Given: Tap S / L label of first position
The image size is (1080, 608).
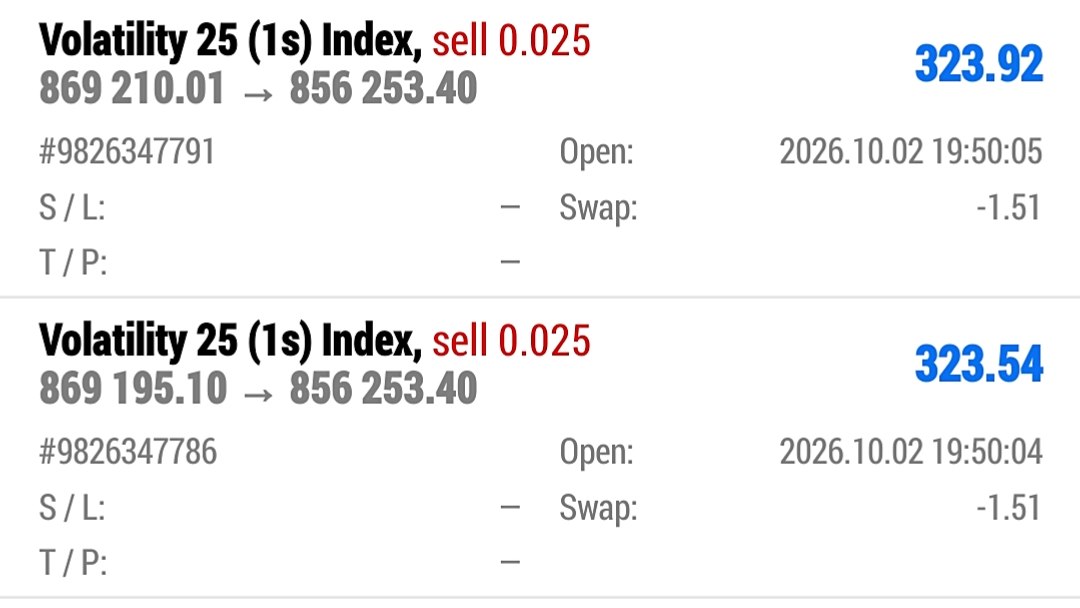Looking at the screenshot, I should (x=72, y=208).
